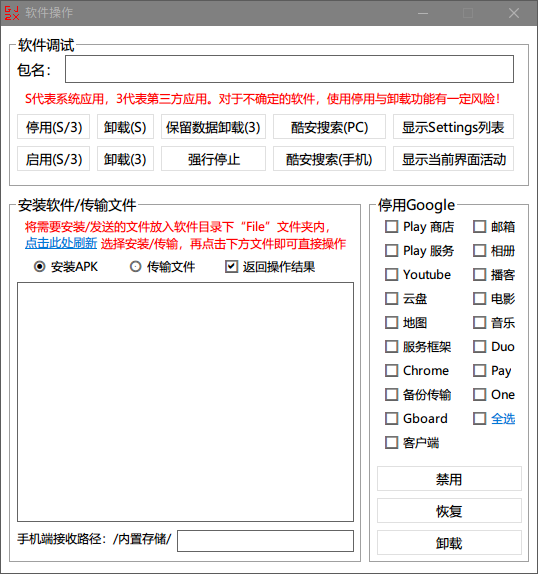Click the 禁用 button in Google panel
The width and height of the screenshot is (538, 574).
[x=449, y=479]
